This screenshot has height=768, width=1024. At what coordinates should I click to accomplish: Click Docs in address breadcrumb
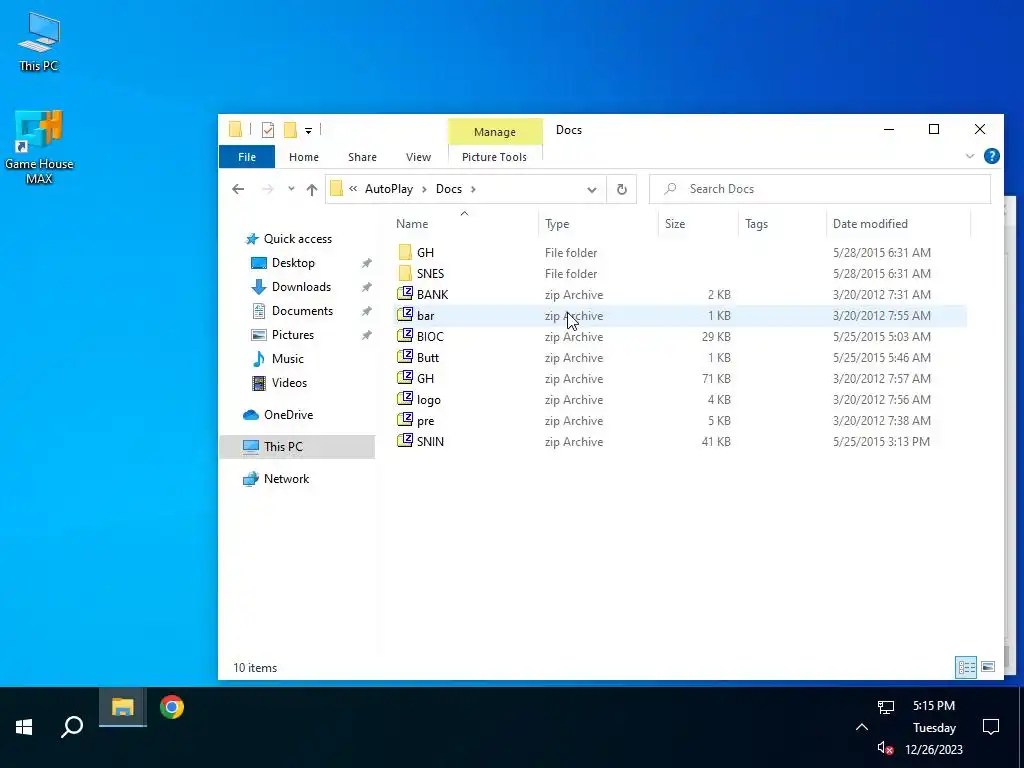coord(449,189)
